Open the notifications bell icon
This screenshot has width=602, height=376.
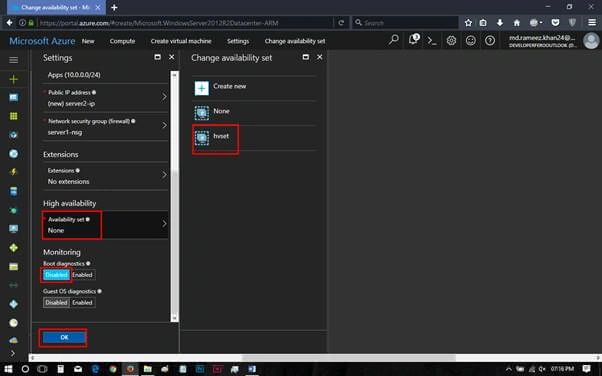[x=413, y=40]
